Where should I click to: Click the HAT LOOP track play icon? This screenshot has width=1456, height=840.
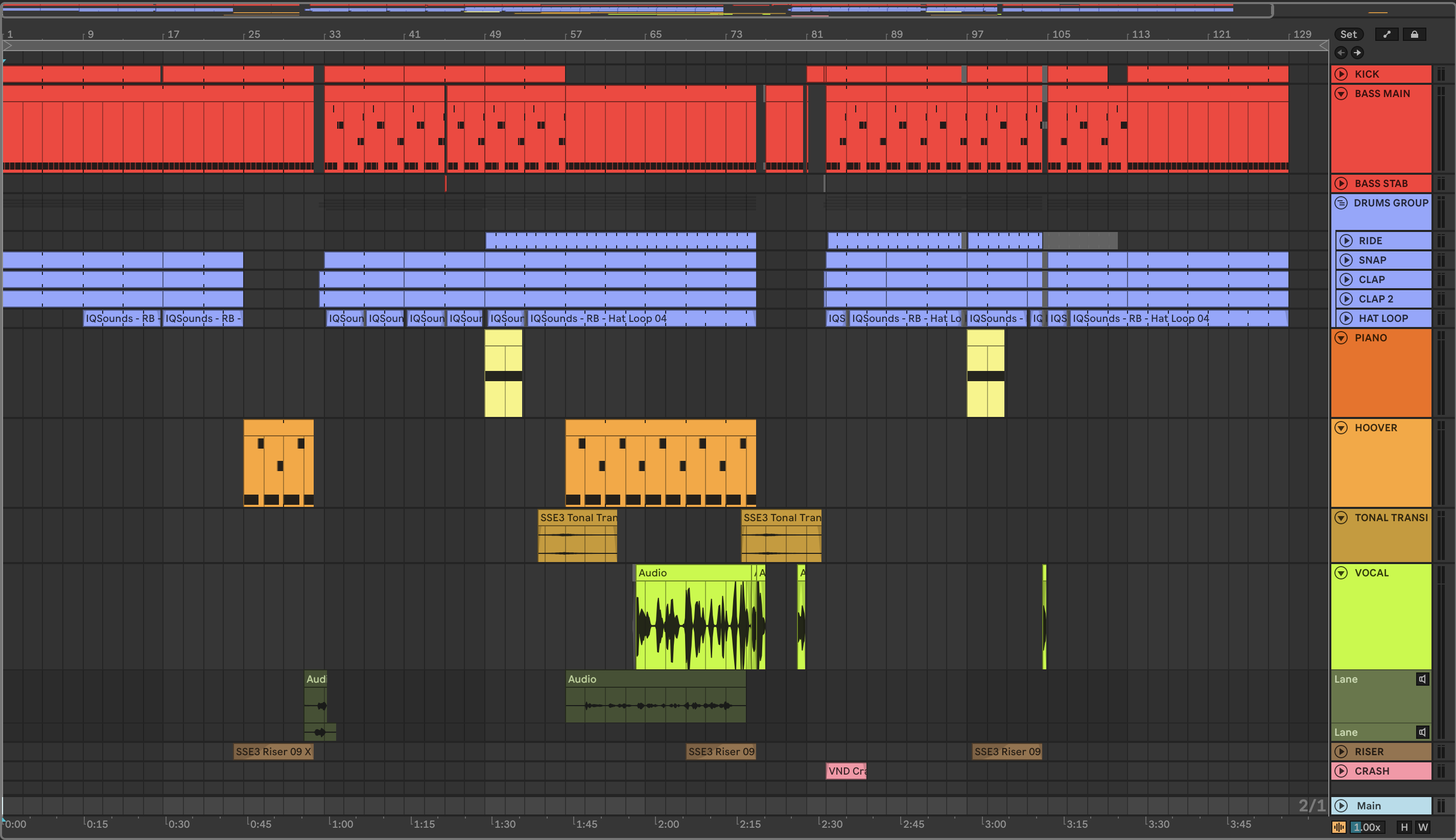coord(1346,318)
